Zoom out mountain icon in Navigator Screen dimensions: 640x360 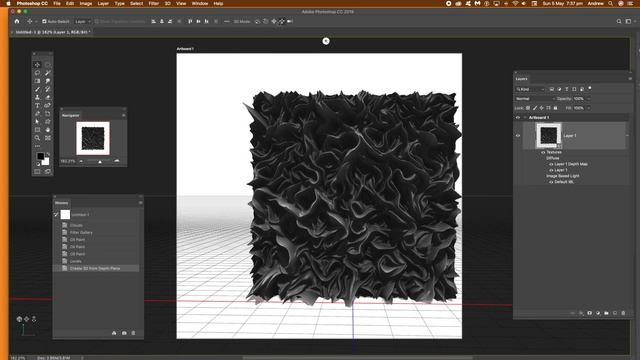pos(81,161)
